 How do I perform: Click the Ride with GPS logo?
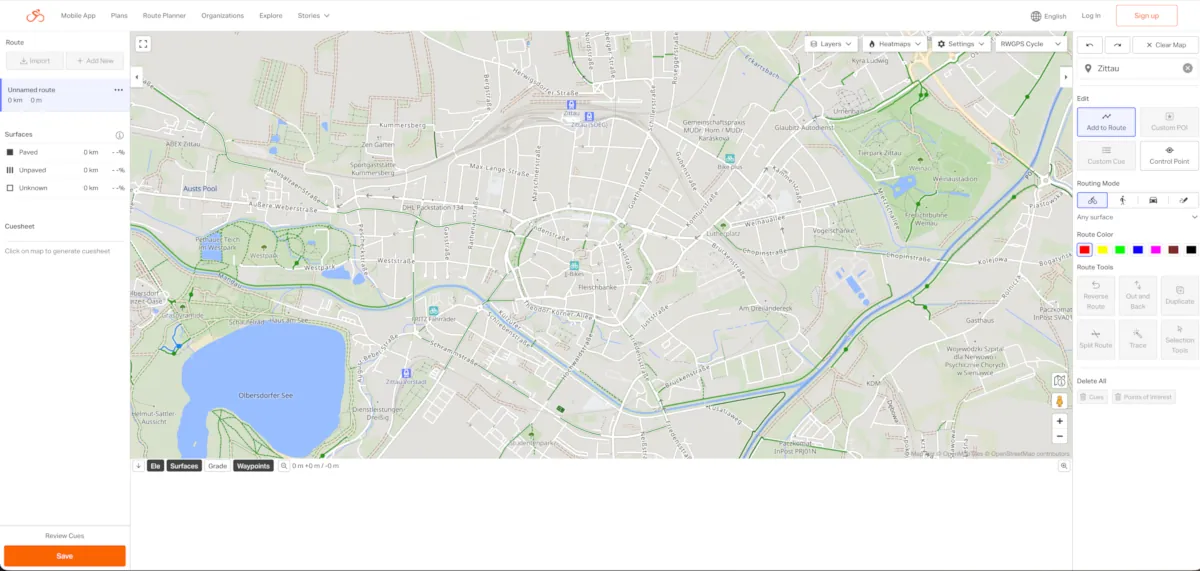(35, 15)
